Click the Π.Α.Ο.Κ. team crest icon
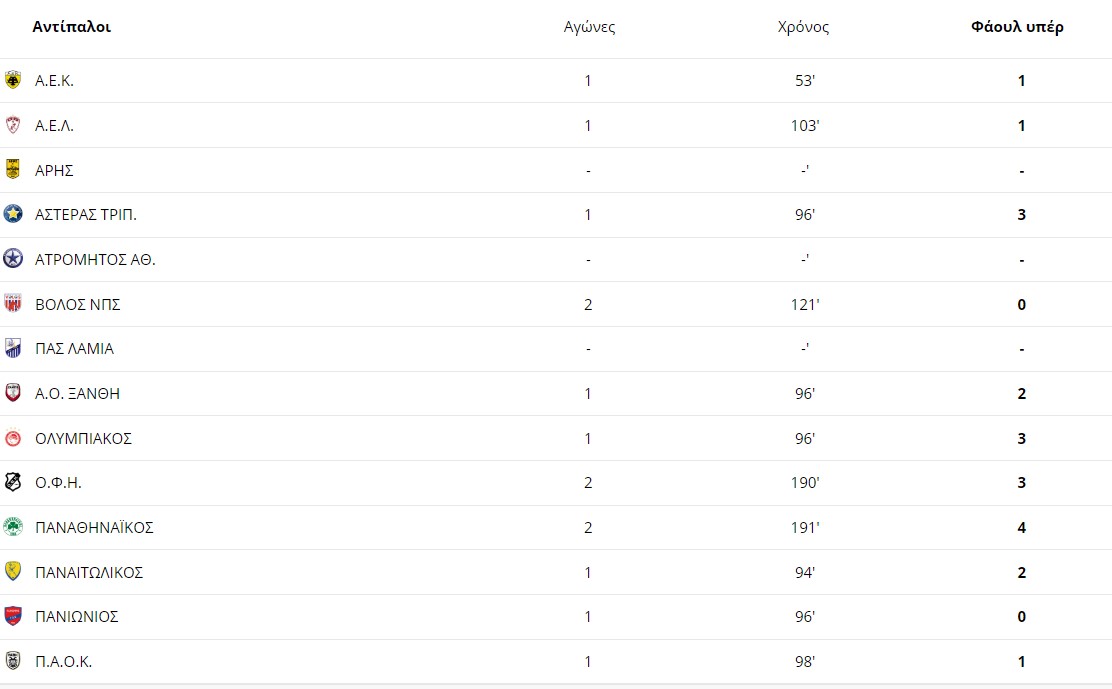Screen dimensions: 1112x689 click(x=13, y=661)
